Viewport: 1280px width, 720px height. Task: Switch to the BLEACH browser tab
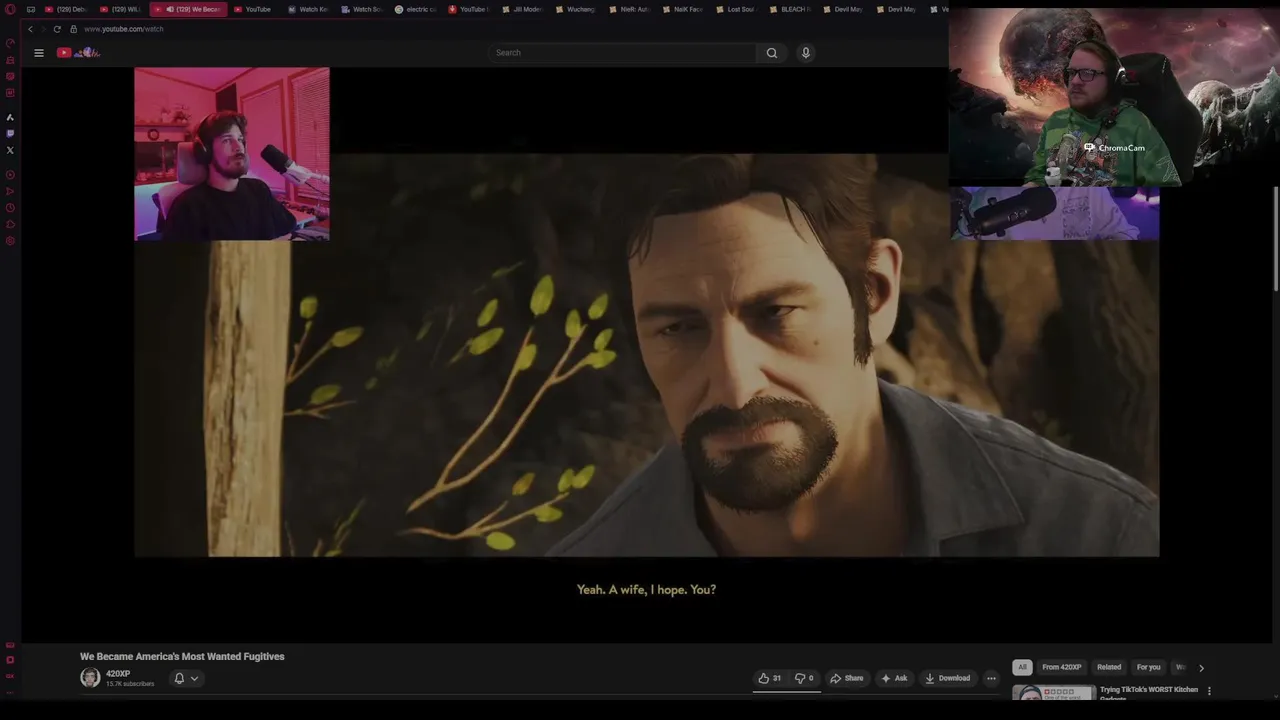tap(789, 9)
